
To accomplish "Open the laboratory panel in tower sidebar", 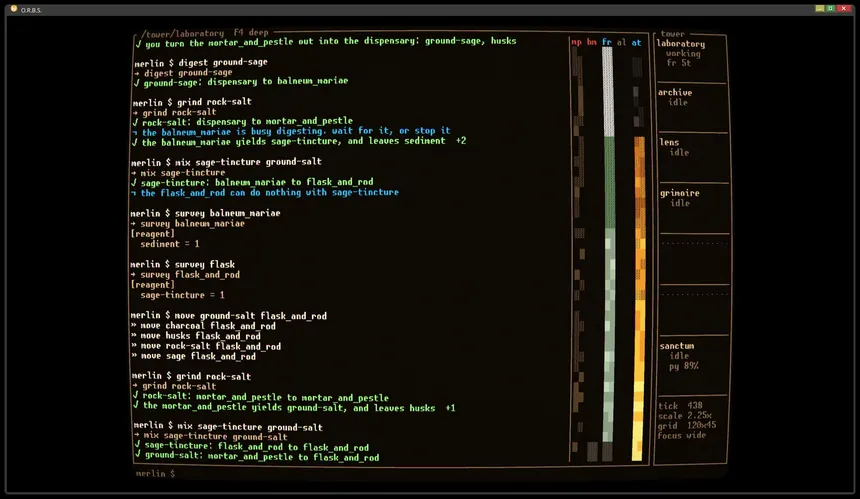I will pyautogui.click(x=691, y=58).
